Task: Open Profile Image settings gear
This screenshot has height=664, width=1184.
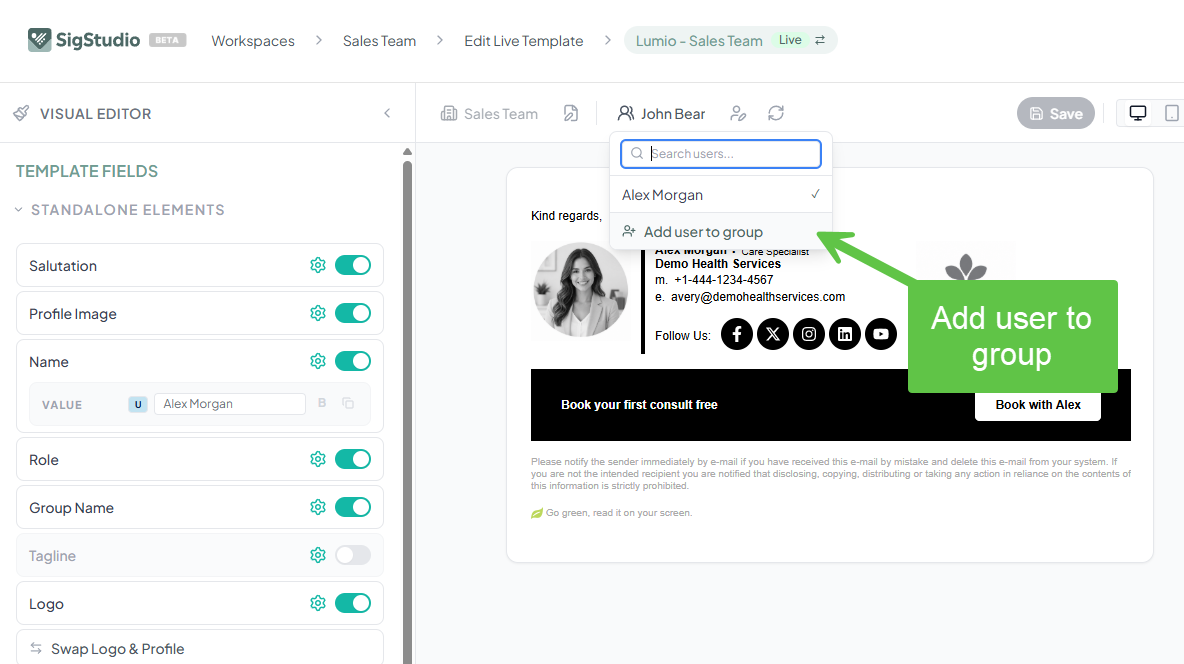Action: [x=318, y=313]
